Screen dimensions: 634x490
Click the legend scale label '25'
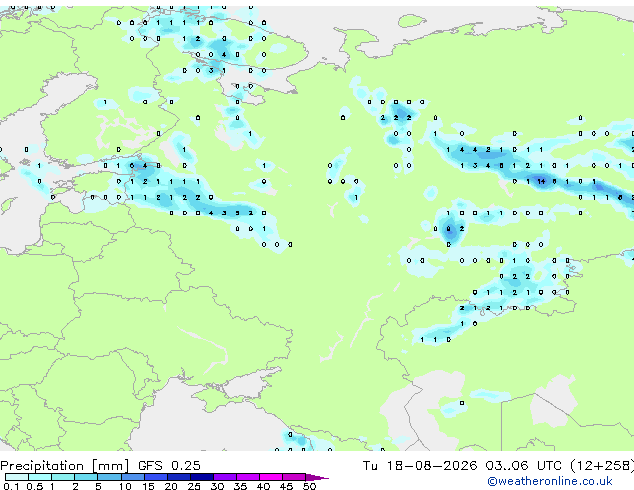pos(194,486)
